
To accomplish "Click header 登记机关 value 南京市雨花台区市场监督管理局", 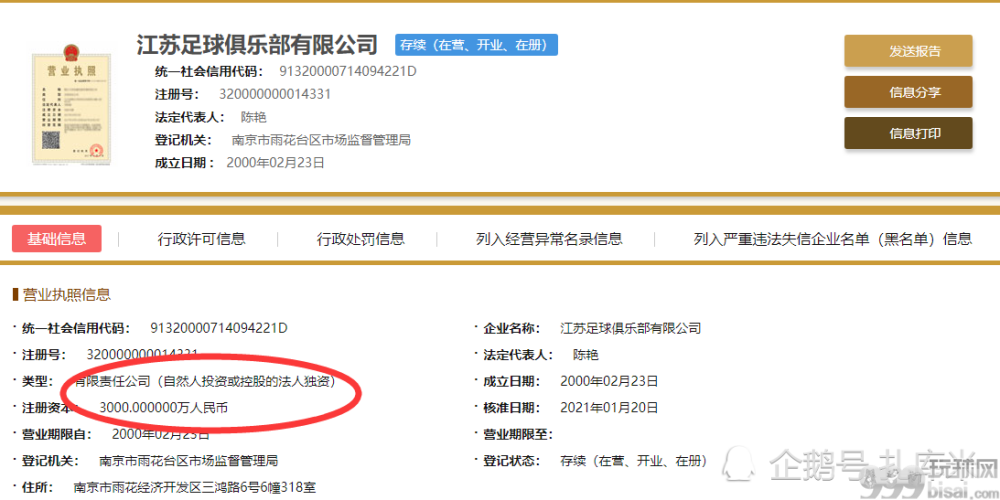I will click(x=321, y=140).
